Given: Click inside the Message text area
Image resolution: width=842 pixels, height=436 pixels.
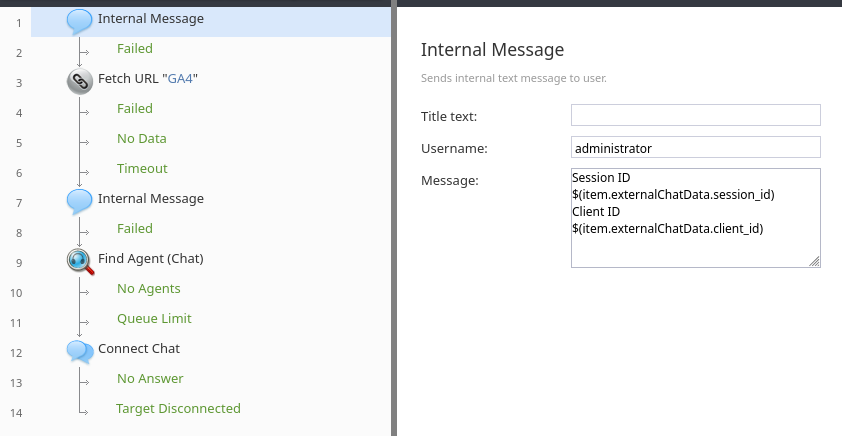Looking at the screenshot, I should [695, 217].
